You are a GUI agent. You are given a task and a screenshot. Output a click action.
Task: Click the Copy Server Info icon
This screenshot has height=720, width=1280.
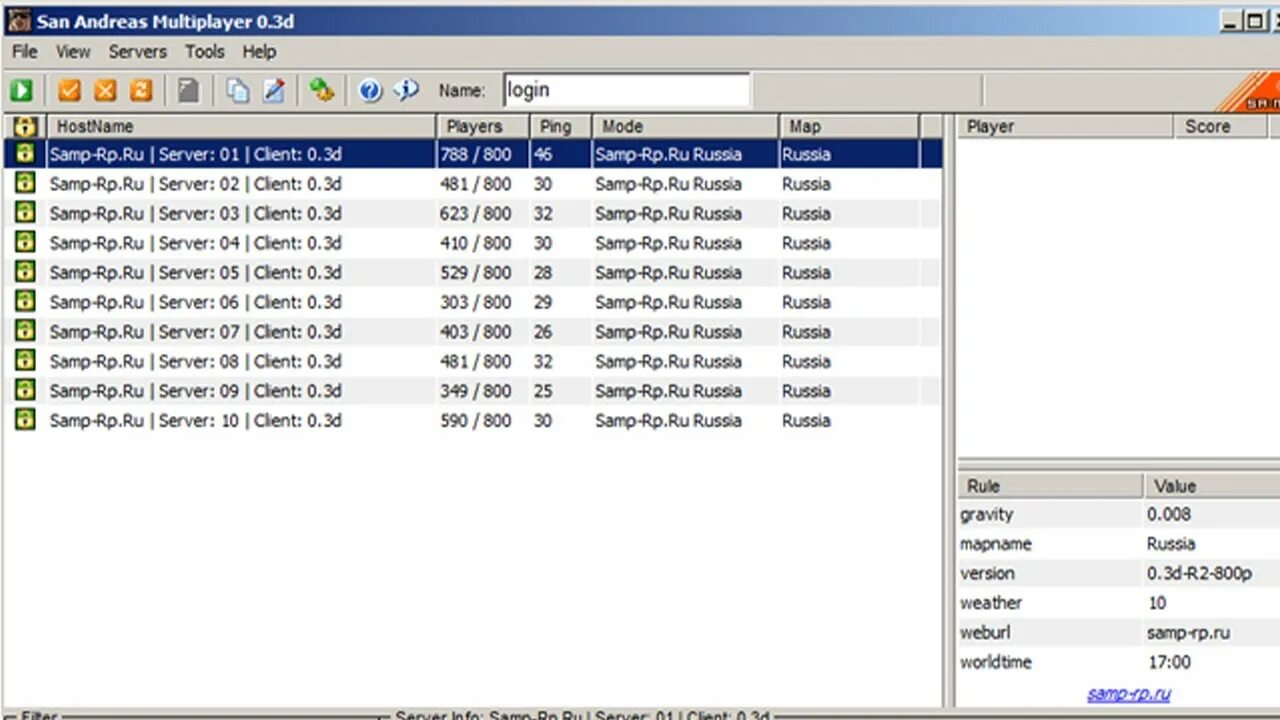tap(238, 91)
